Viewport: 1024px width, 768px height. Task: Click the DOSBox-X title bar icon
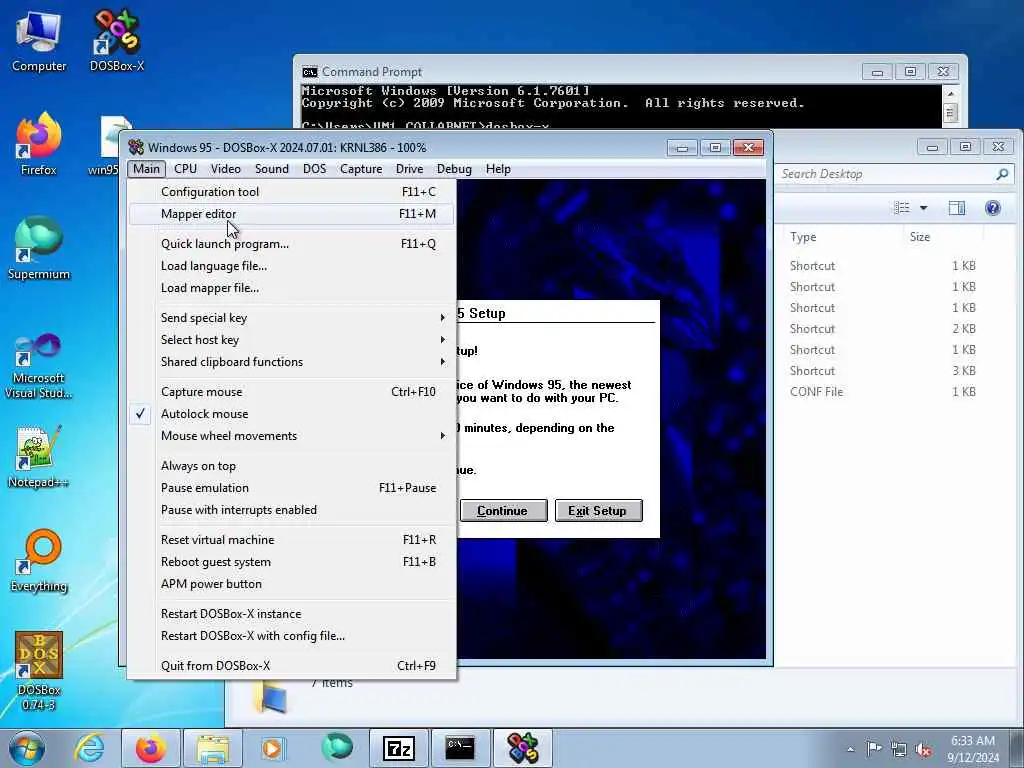[136, 147]
